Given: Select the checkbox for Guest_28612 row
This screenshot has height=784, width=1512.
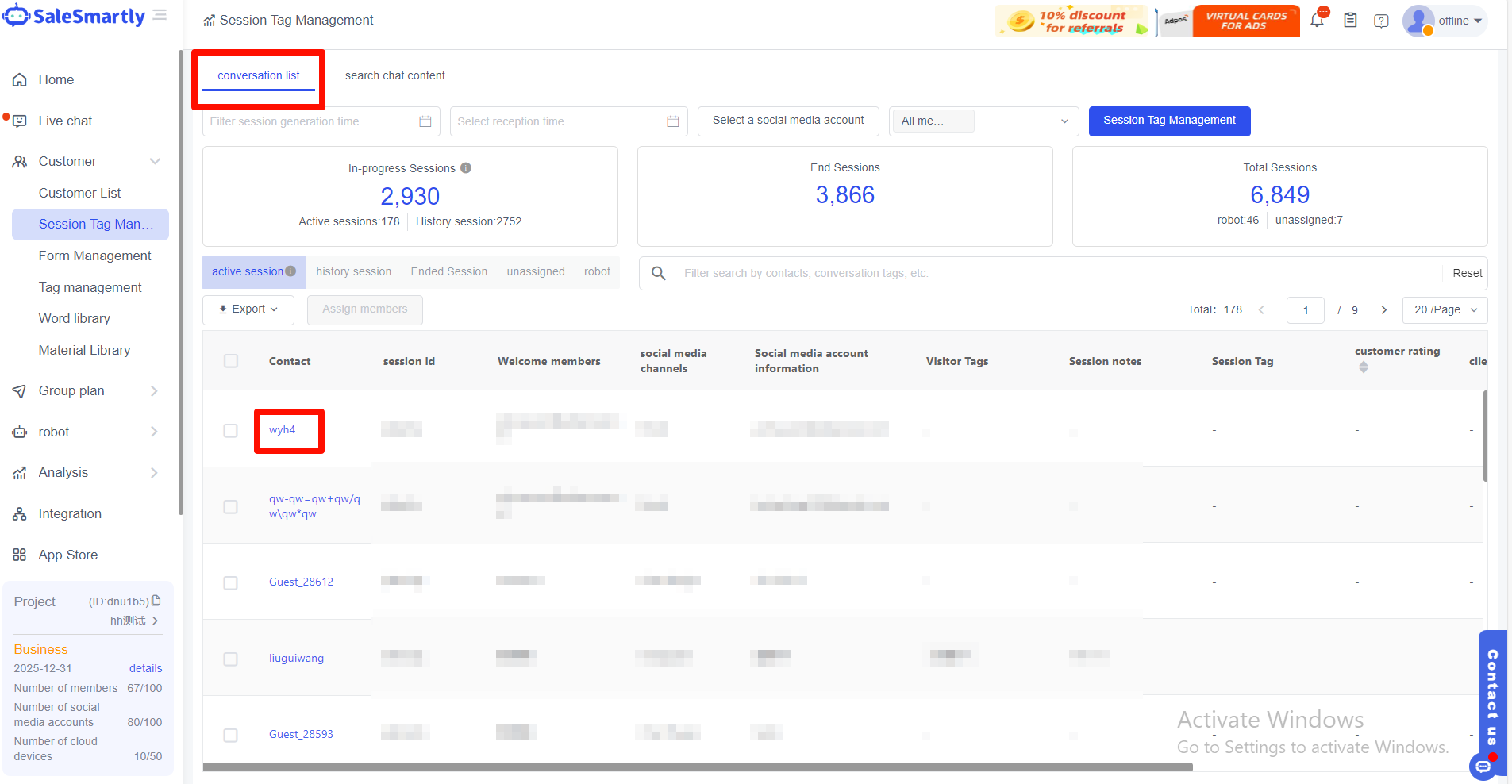Looking at the screenshot, I should click(231, 582).
